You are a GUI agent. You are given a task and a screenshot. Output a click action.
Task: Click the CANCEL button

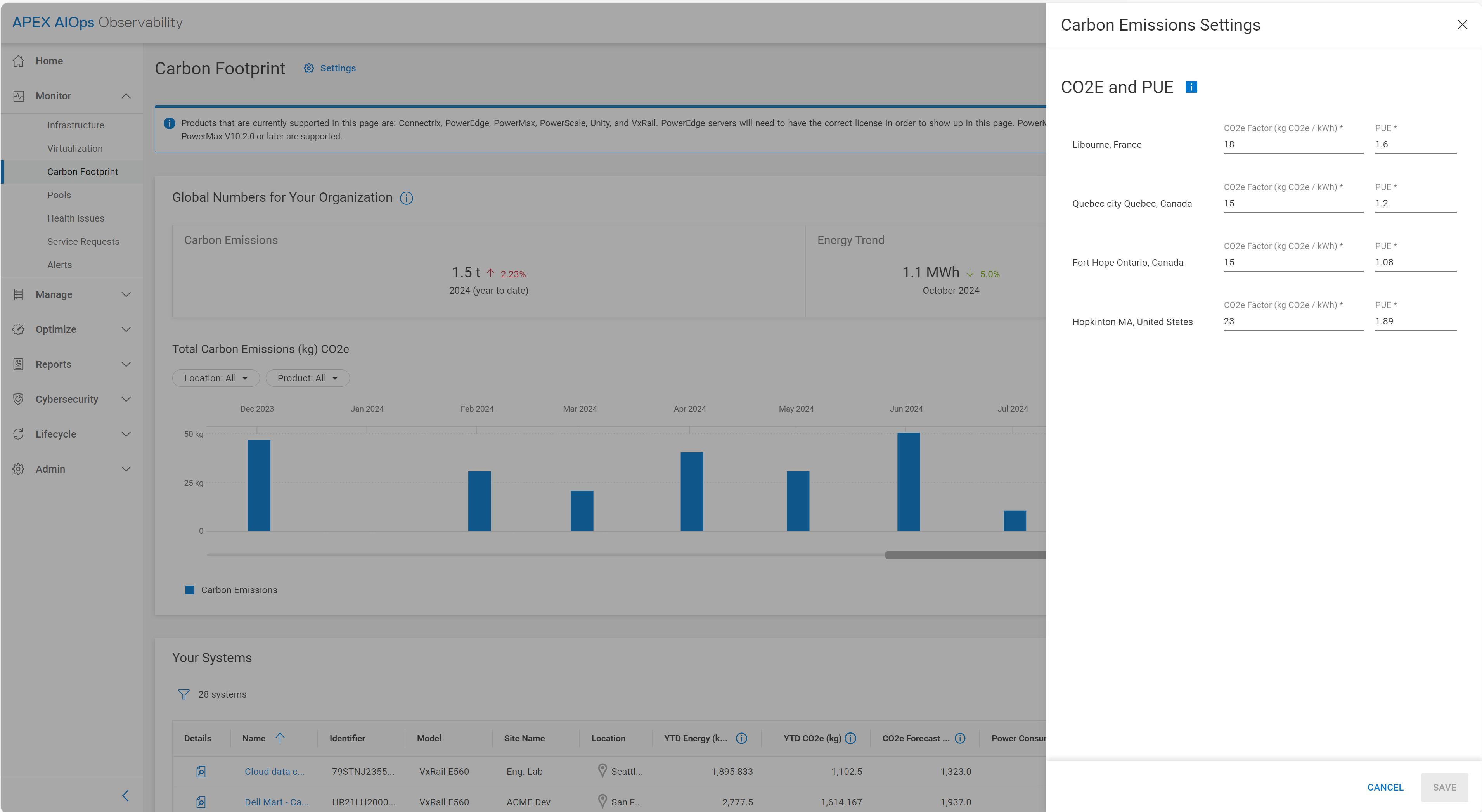pos(1385,787)
